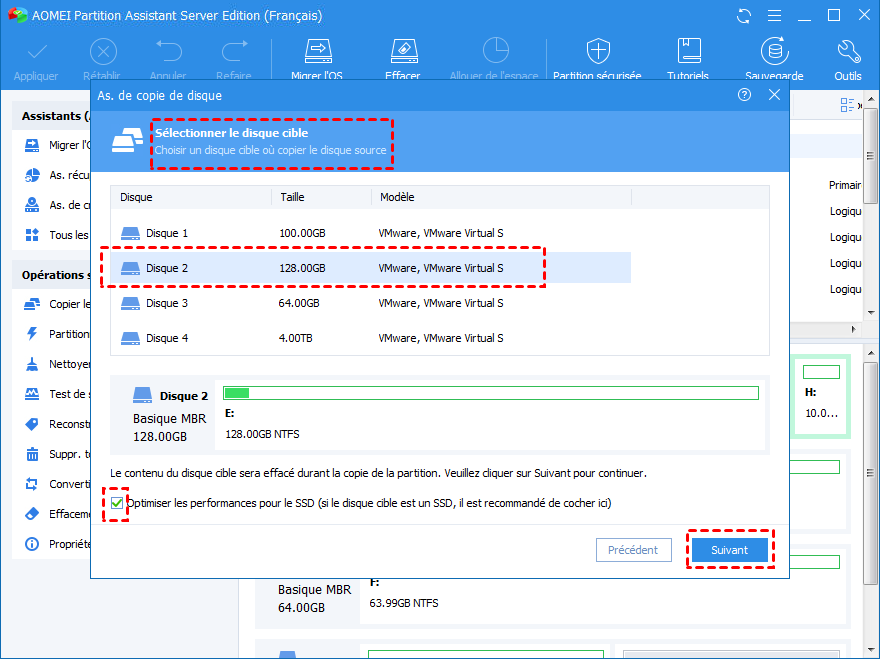This screenshot has height=659, width=880.
Task: Click the Précédent button
Action: click(x=634, y=550)
